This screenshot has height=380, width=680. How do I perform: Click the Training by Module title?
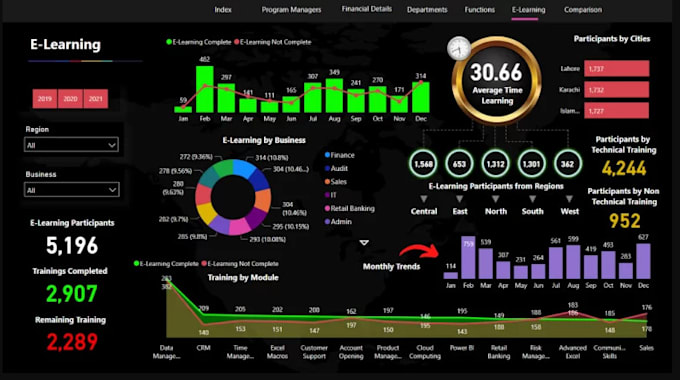[x=243, y=278]
